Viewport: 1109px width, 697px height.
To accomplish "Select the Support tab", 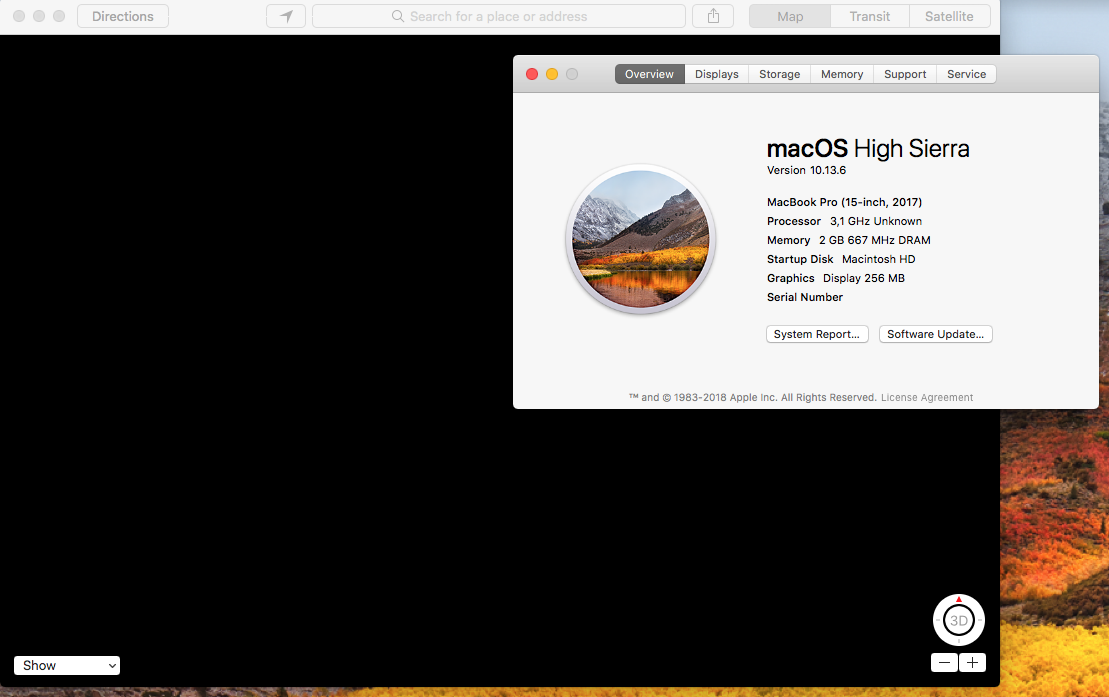I will (905, 74).
